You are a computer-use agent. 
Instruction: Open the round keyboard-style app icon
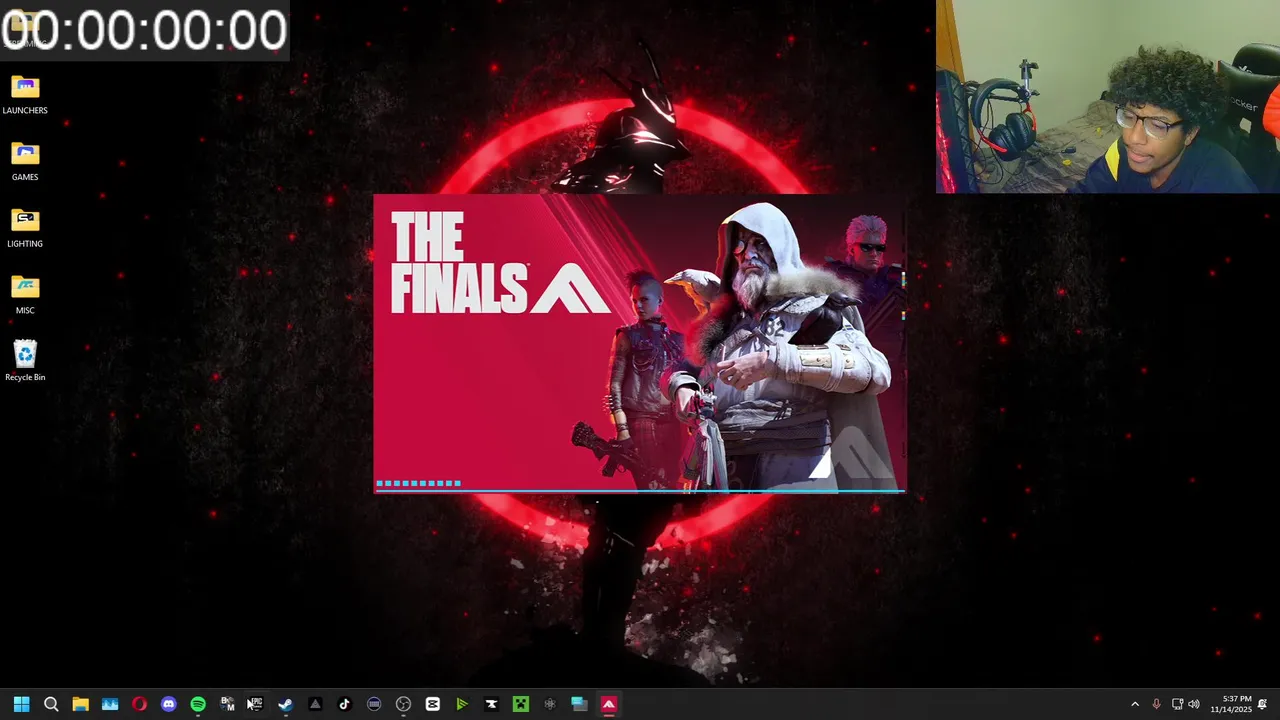[x=374, y=704]
